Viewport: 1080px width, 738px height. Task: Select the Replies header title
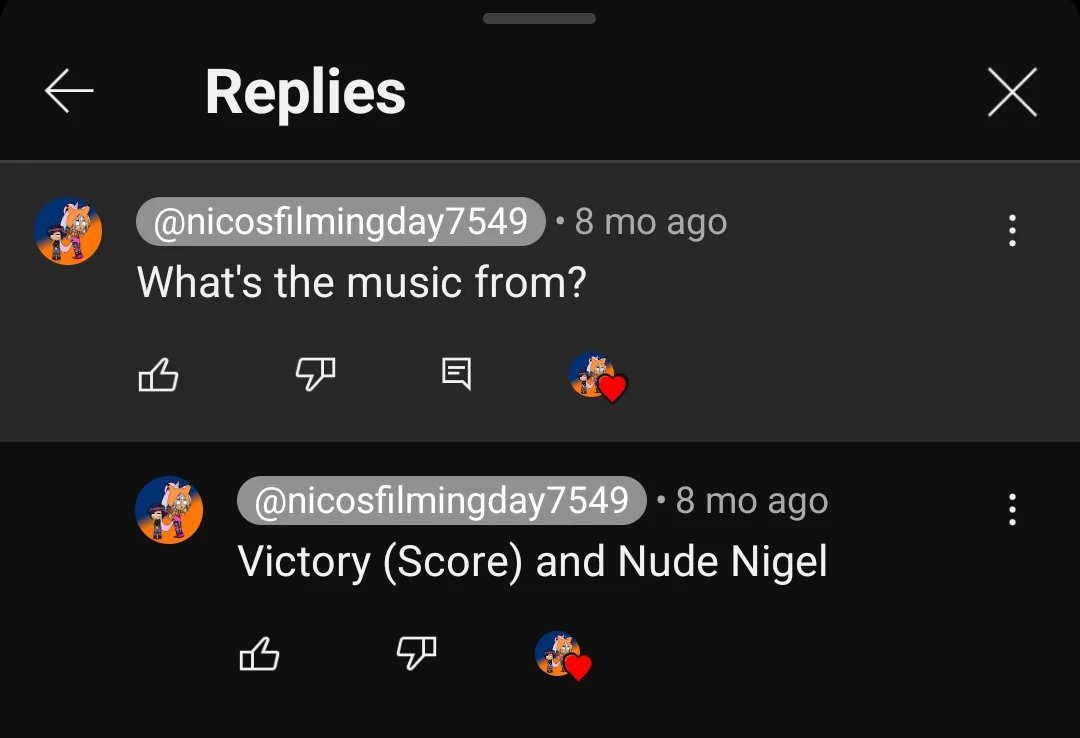click(x=304, y=91)
